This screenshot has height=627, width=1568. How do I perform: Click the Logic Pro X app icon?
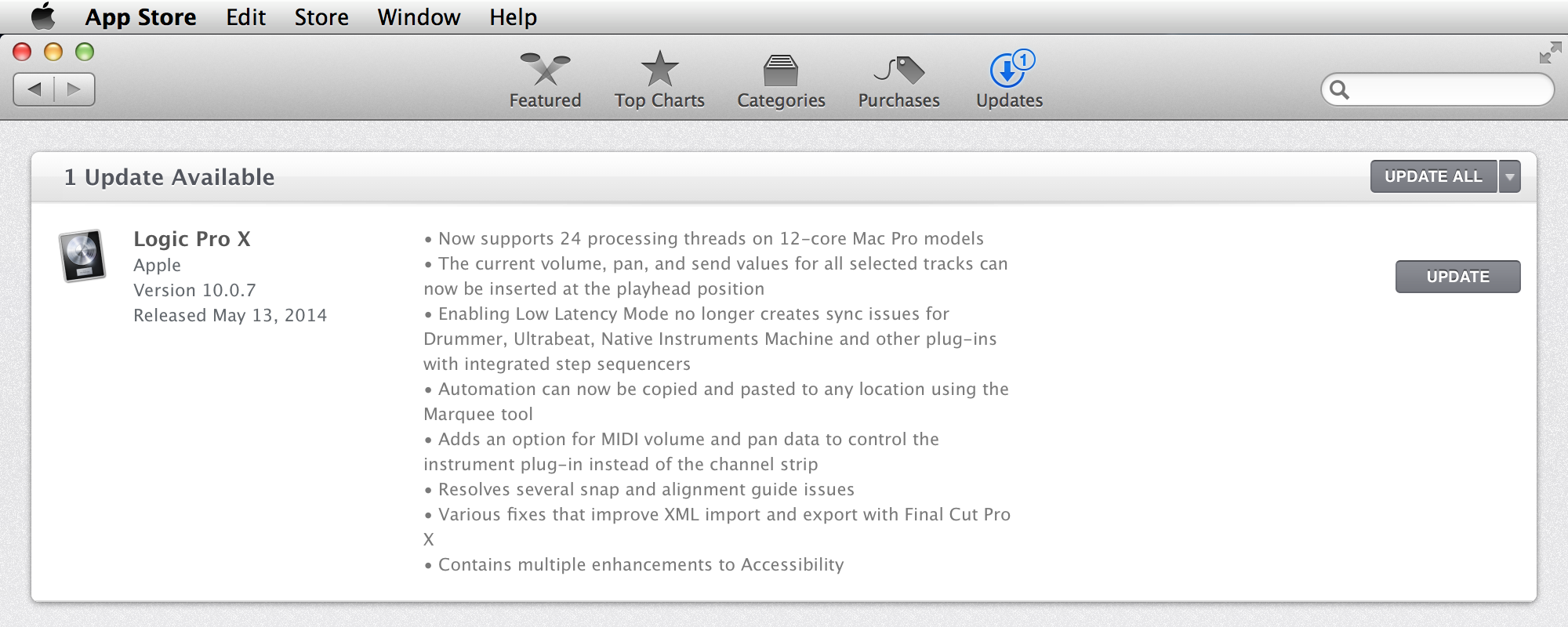[x=82, y=256]
